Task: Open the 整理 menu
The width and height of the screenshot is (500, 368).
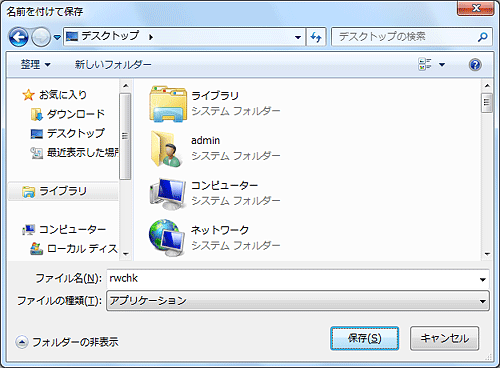Action: click(36, 64)
